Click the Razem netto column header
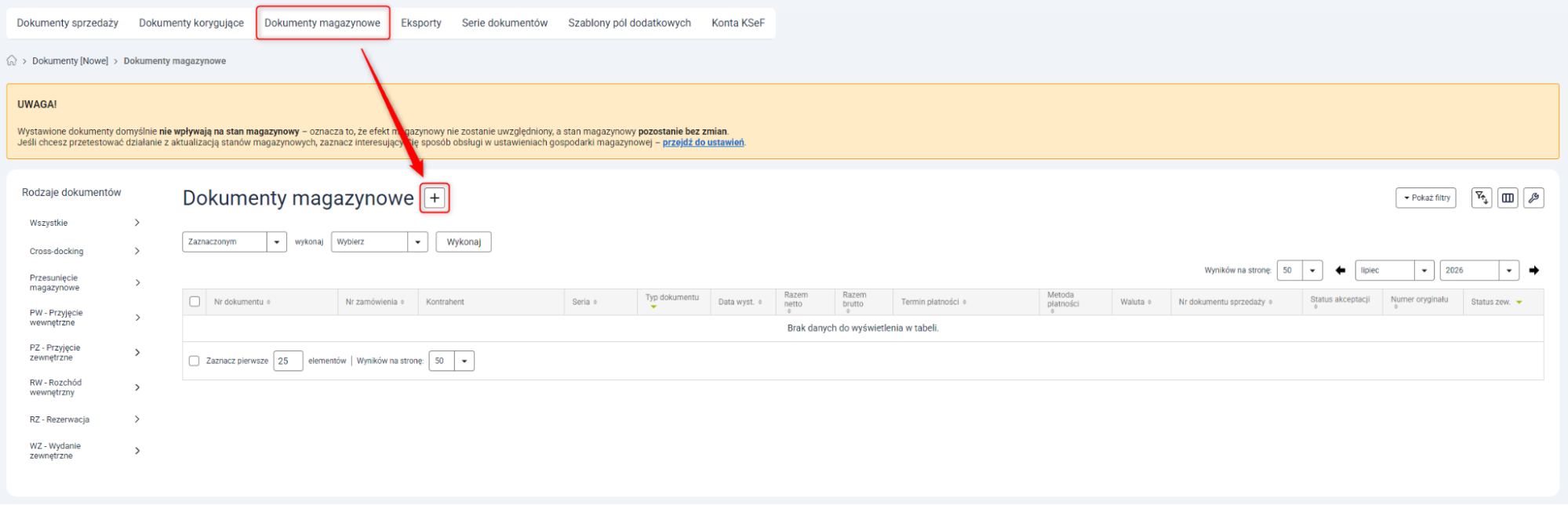This screenshot has height=505, width=1568. (x=795, y=300)
